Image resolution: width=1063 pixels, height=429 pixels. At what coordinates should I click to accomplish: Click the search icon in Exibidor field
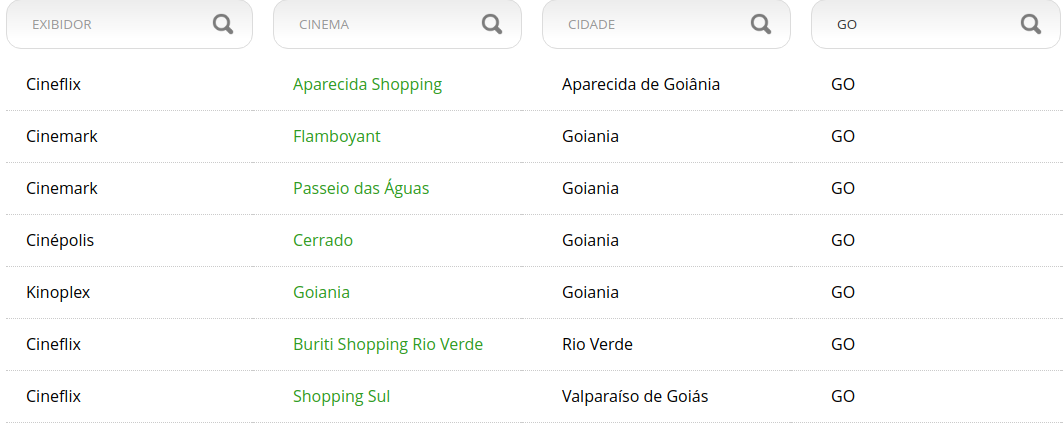tap(223, 24)
